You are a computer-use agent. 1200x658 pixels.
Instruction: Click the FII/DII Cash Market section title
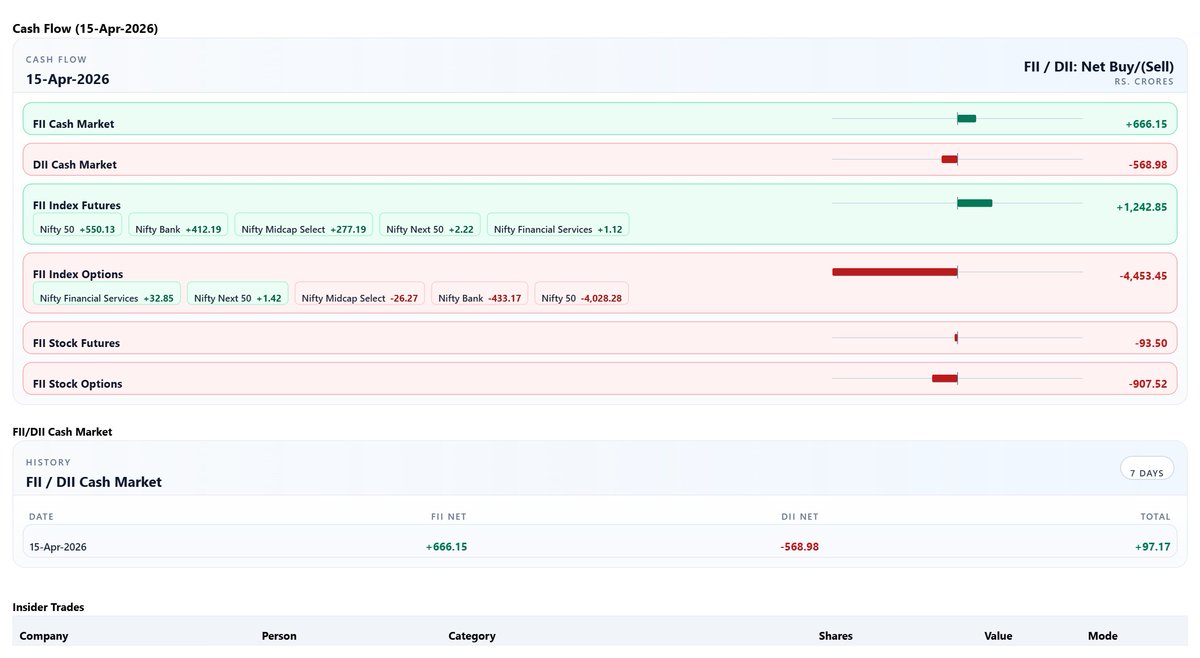coord(62,432)
